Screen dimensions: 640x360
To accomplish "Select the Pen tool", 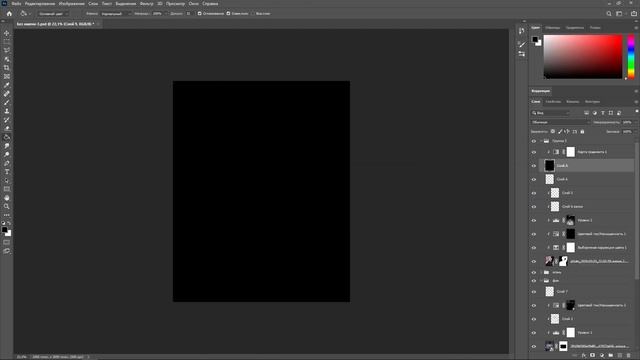I will (7, 163).
